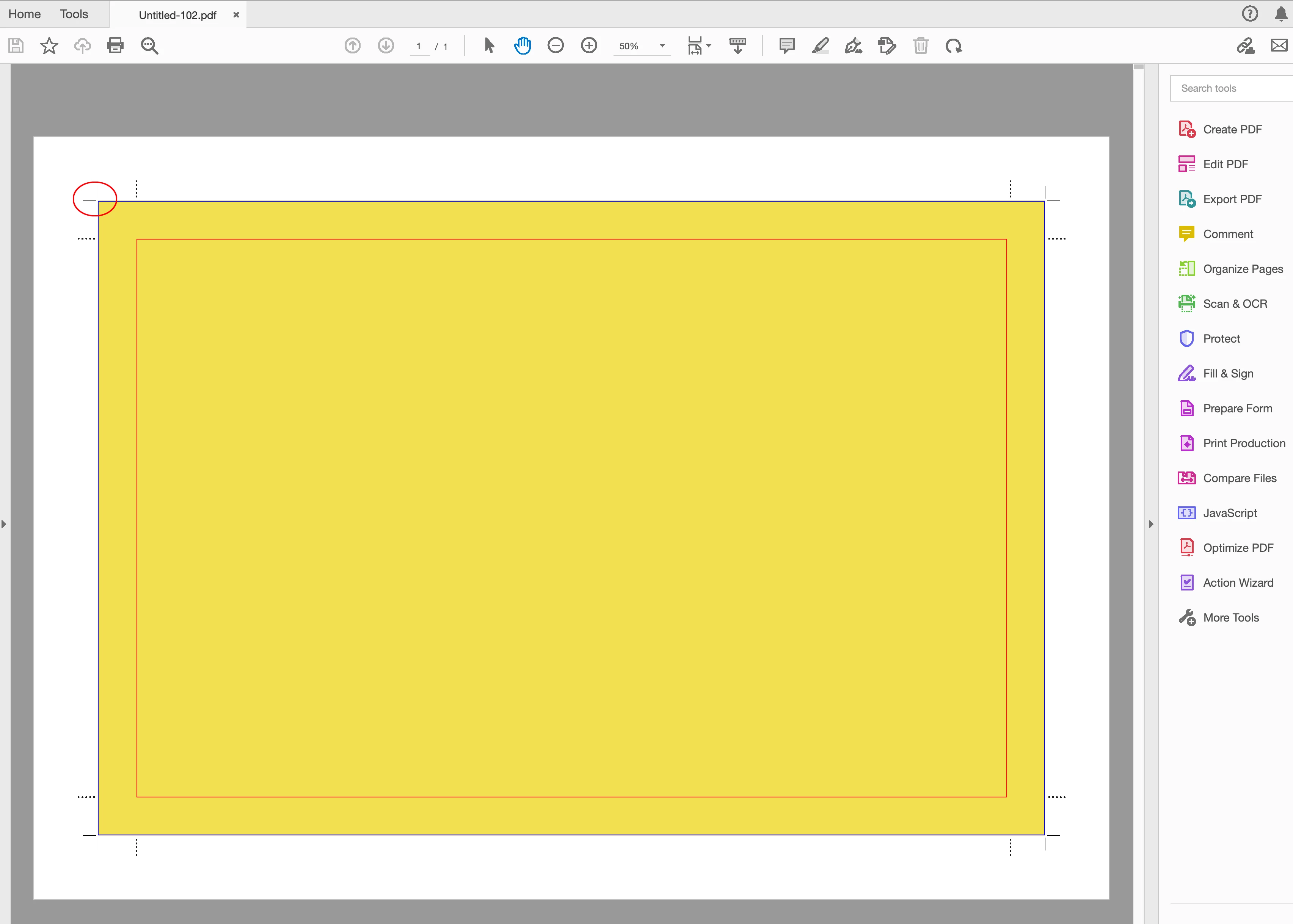Click the zoom in plus icon
1293x924 pixels.
pos(589,45)
